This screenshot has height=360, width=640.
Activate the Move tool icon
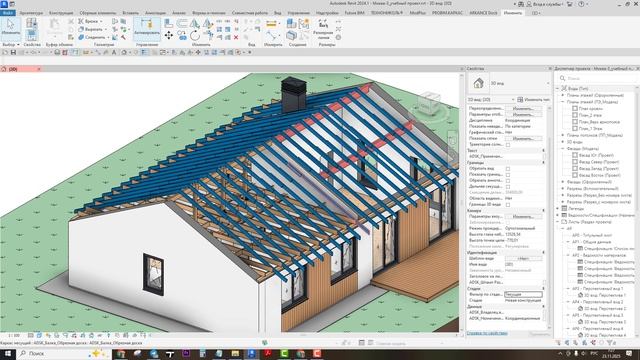pyautogui.click(x=169, y=36)
